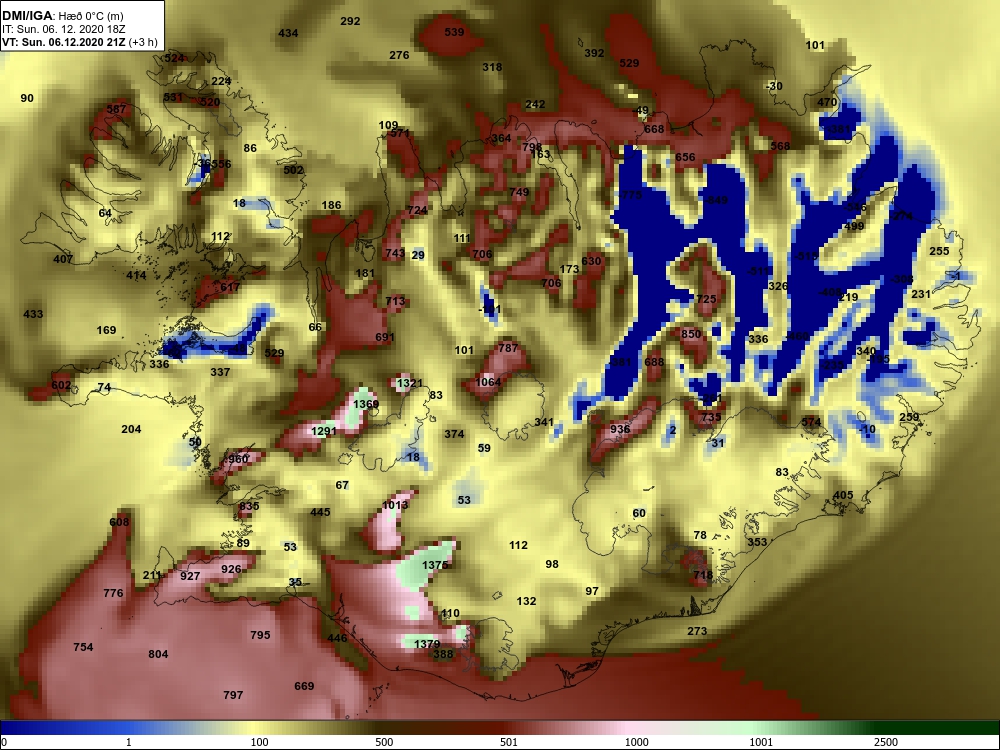Click the map value "-30"
This screenshot has width=1000, height=750.
pos(774,86)
